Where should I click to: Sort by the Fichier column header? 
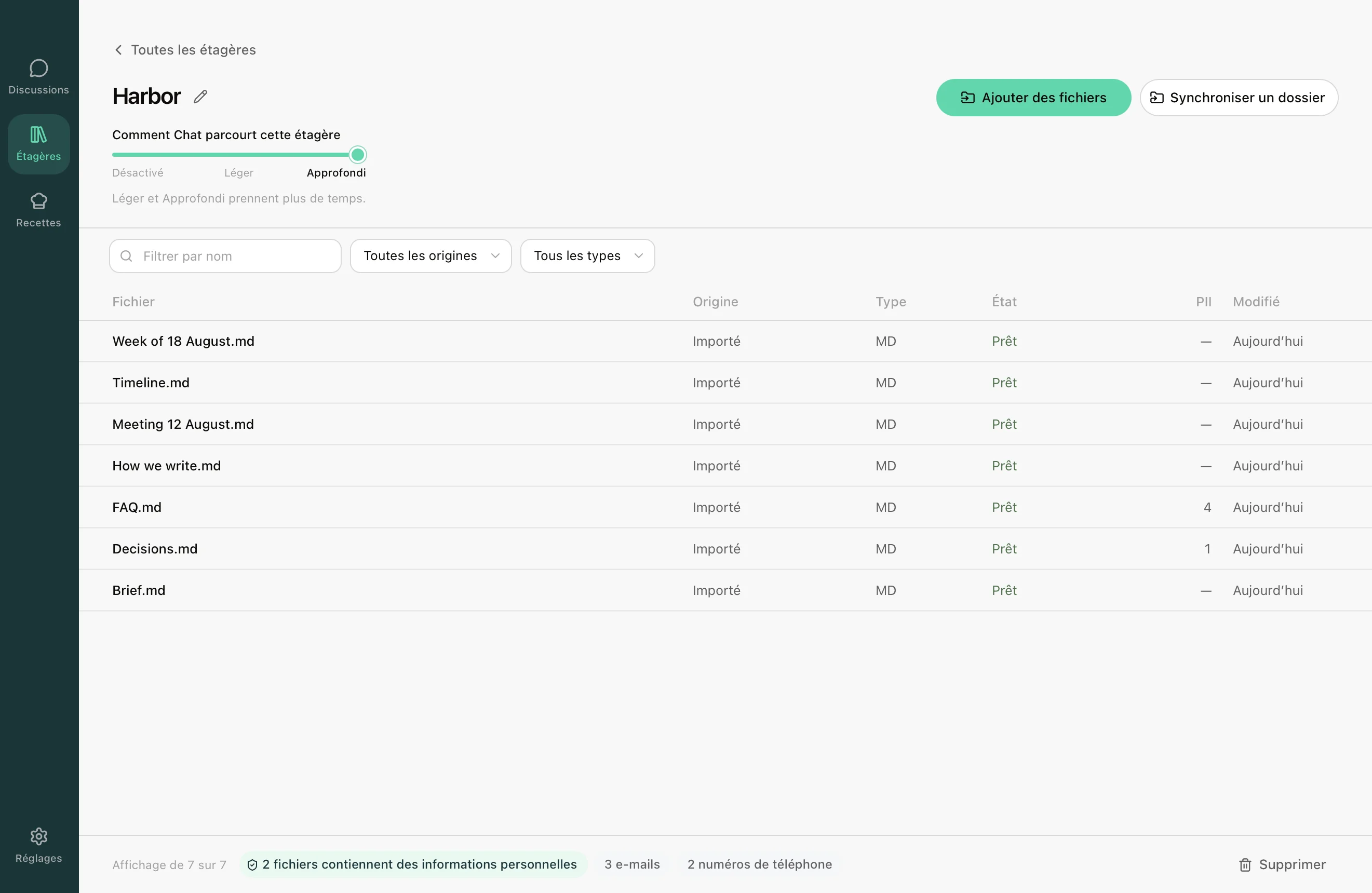click(x=133, y=302)
